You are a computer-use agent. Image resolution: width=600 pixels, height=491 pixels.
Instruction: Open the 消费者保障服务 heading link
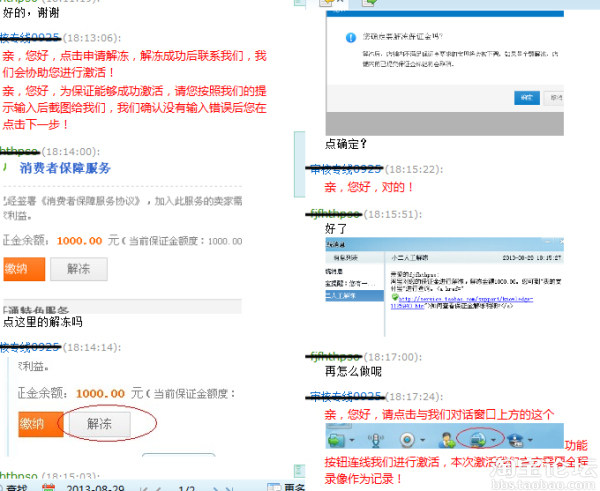65,168
